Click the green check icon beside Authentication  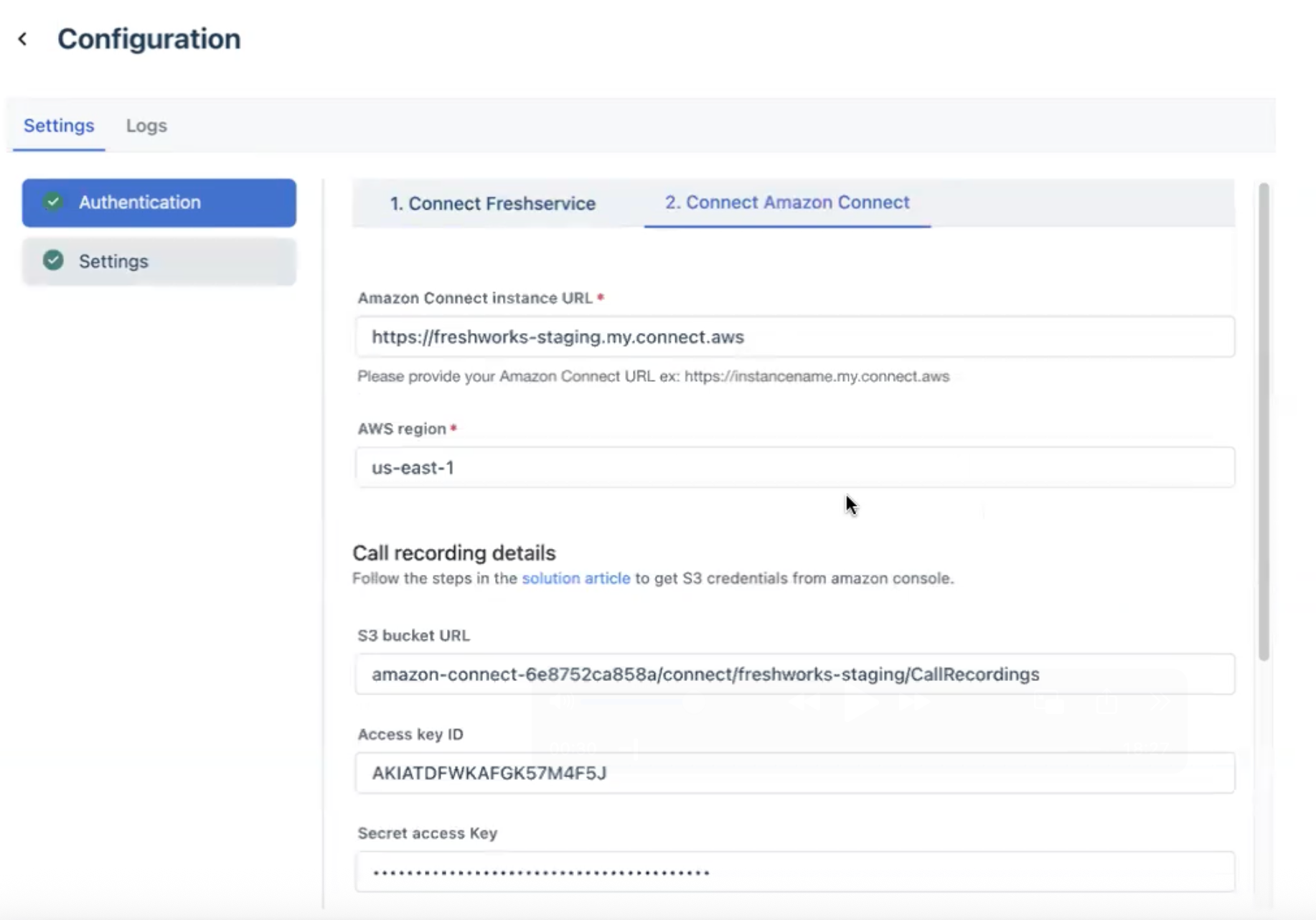[x=52, y=202]
